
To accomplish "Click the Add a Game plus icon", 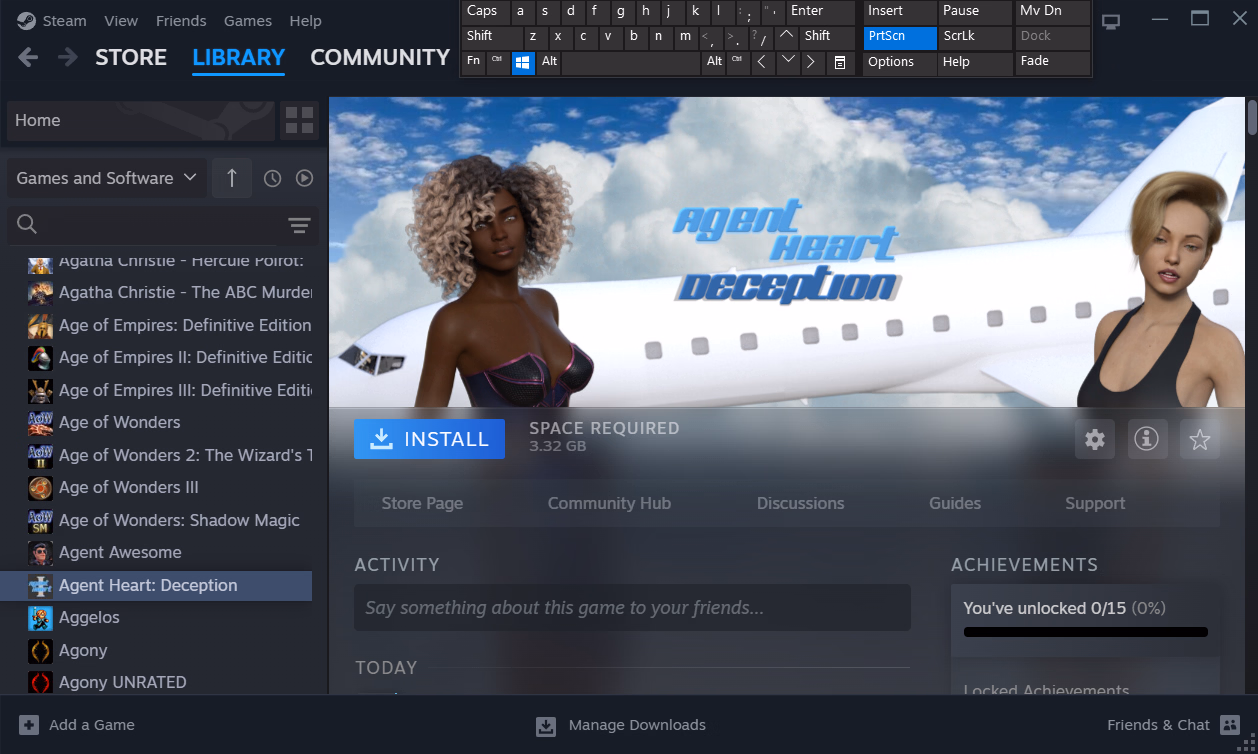I will [x=29, y=725].
